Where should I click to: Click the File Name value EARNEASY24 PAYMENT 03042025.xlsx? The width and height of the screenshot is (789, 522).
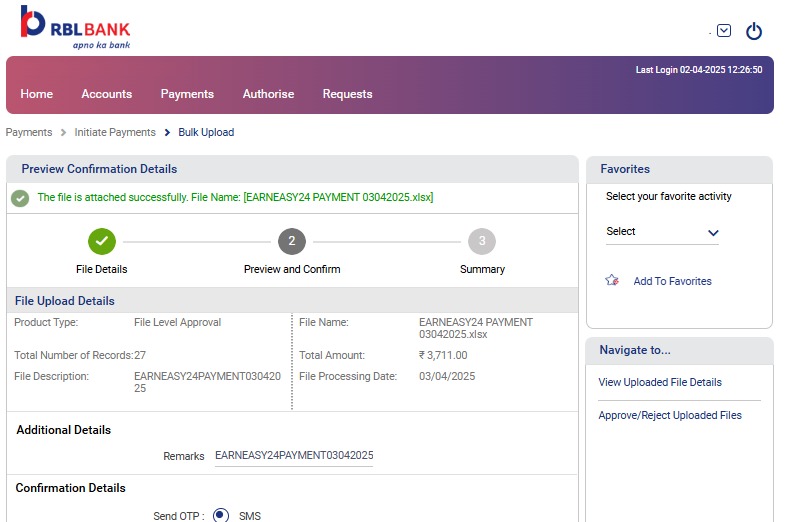pyautogui.click(x=476, y=328)
